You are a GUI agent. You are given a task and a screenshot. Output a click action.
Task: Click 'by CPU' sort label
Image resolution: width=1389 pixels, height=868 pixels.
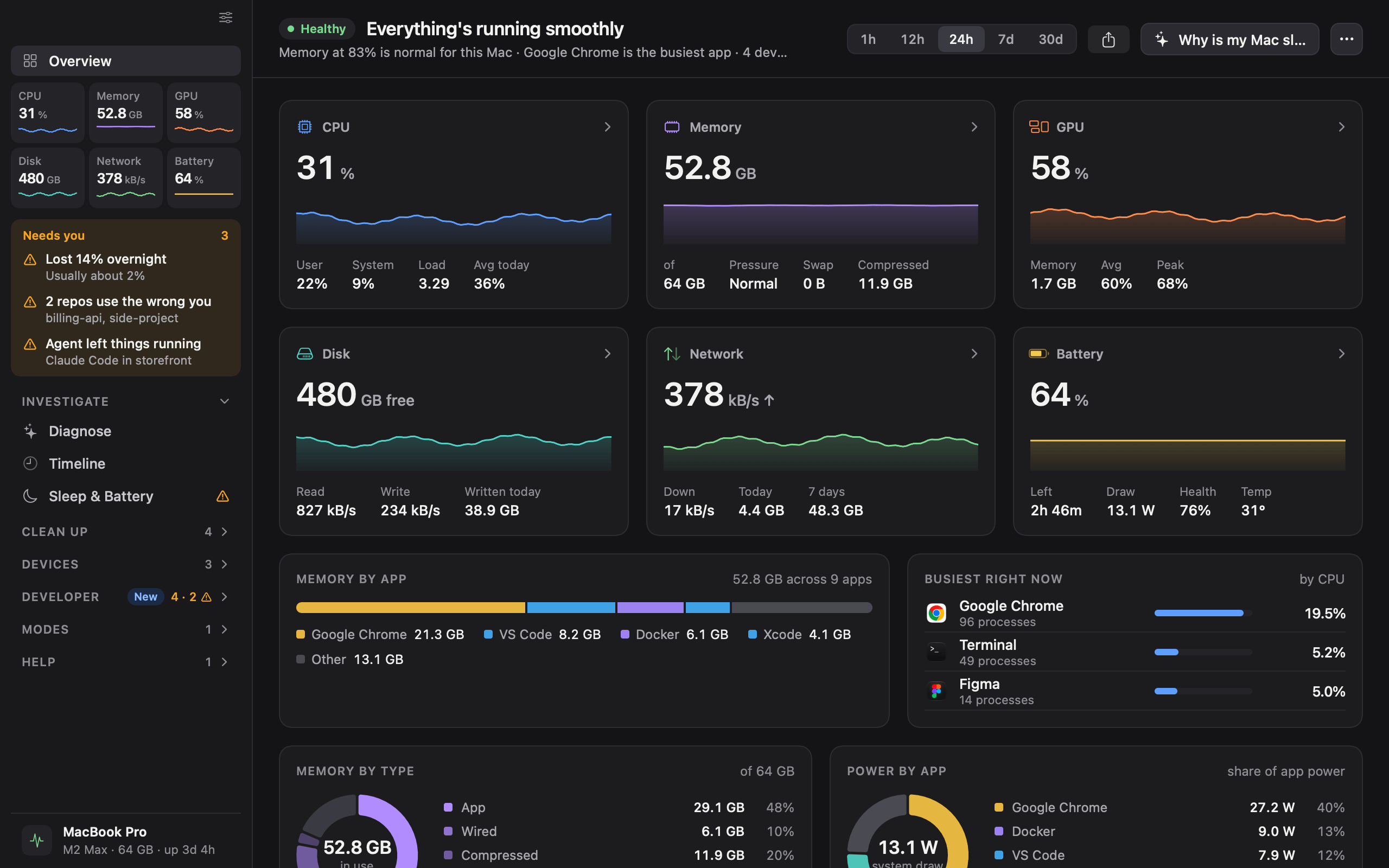pos(1322,579)
